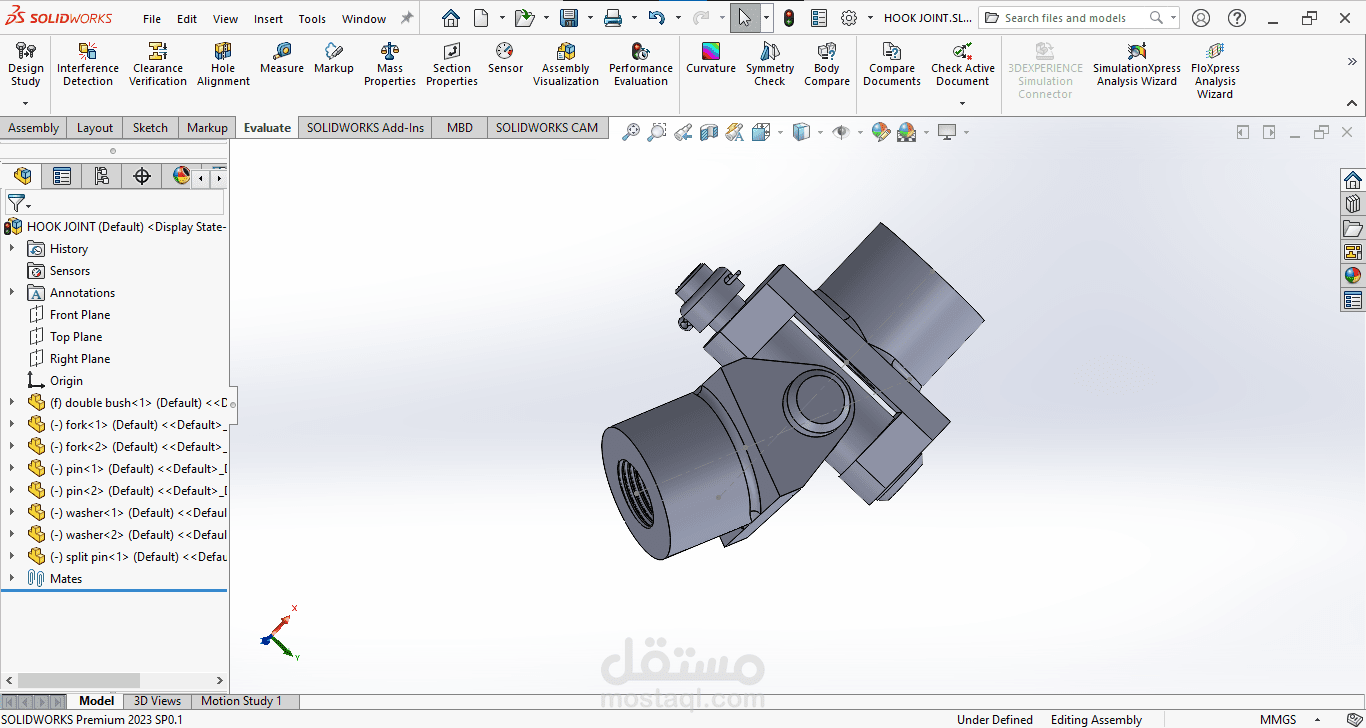Toggle the Hide/Show Items eye icon

(841, 132)
